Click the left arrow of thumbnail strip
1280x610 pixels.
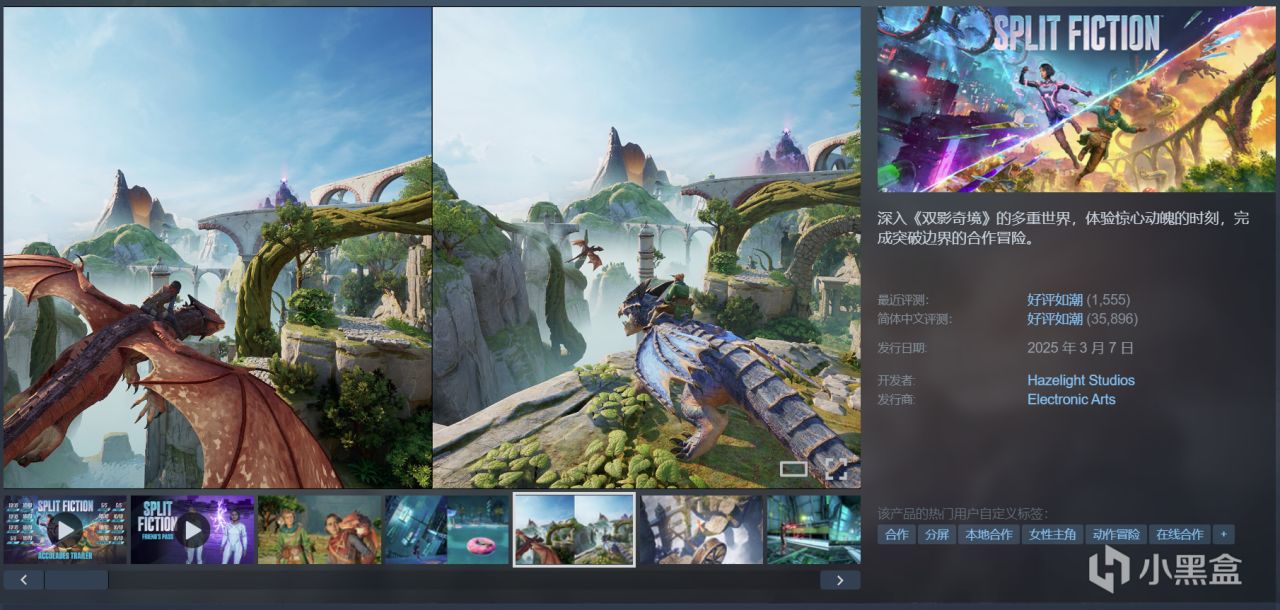tap(23, 580)
